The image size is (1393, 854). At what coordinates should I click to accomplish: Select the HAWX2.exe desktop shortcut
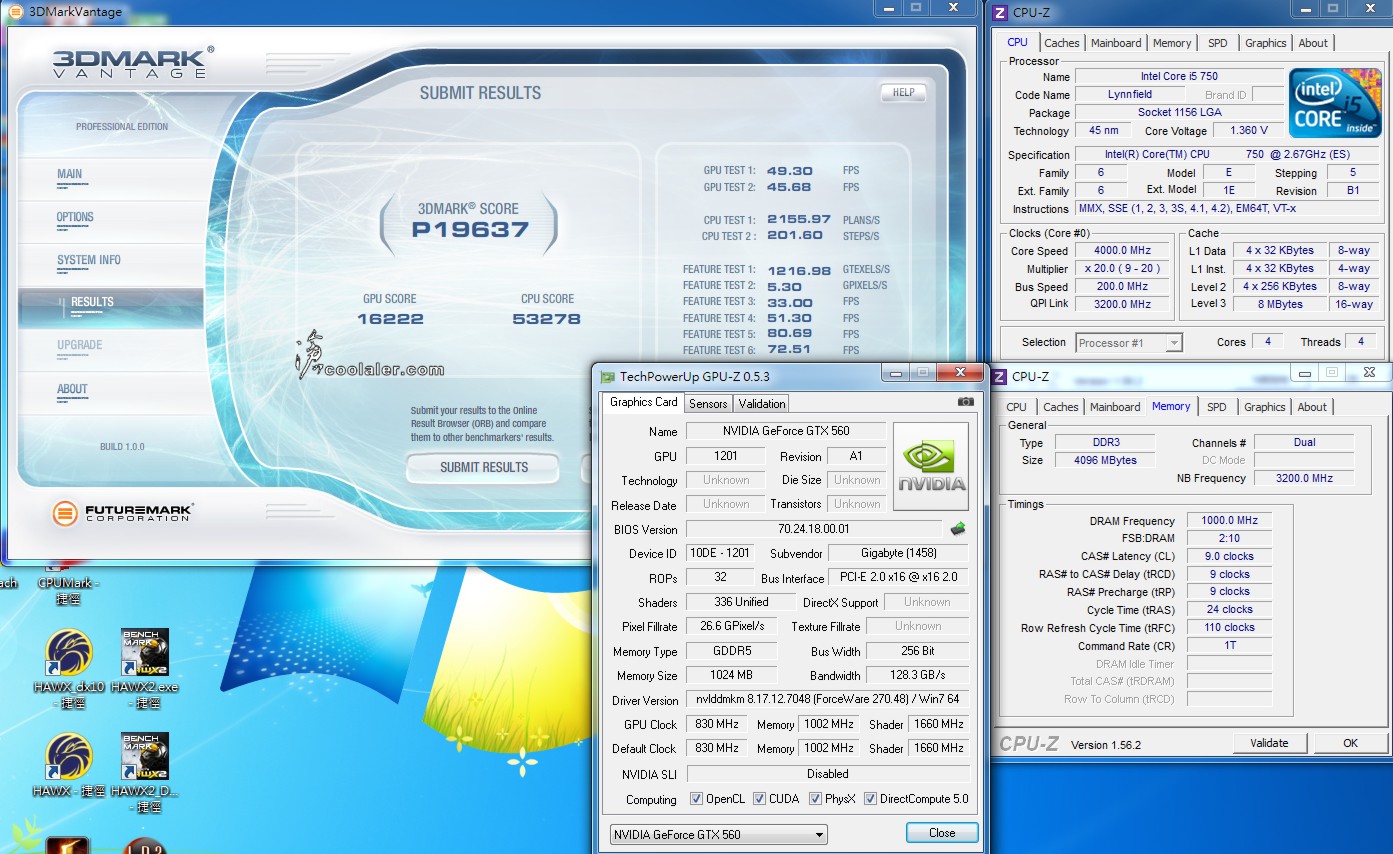146,669
